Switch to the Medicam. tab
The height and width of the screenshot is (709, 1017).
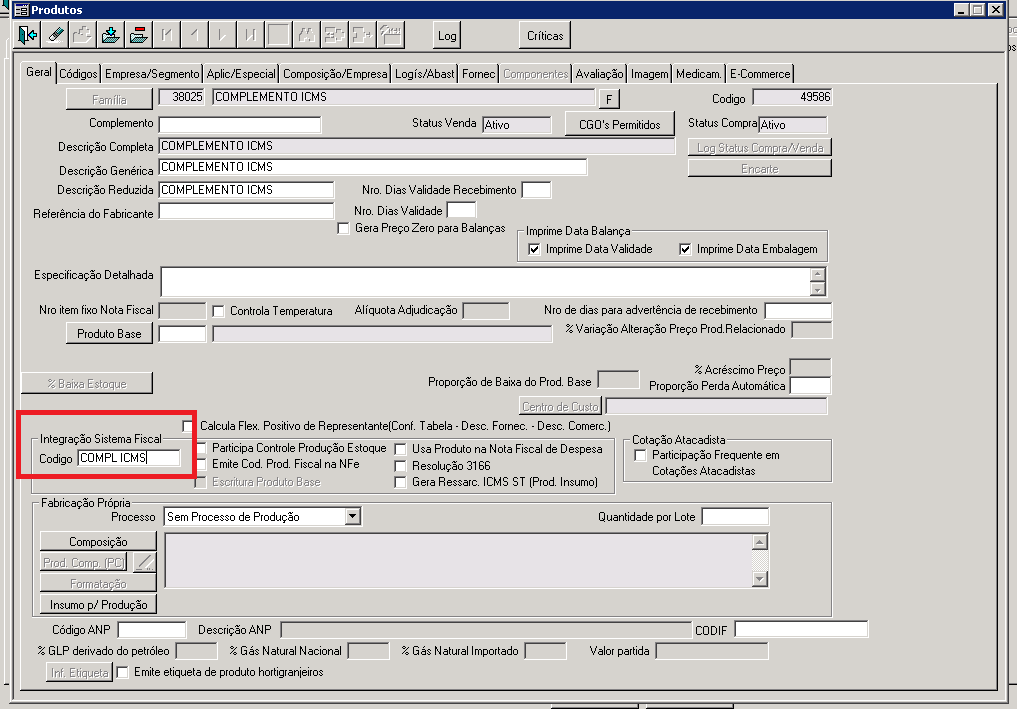[699, 74]
